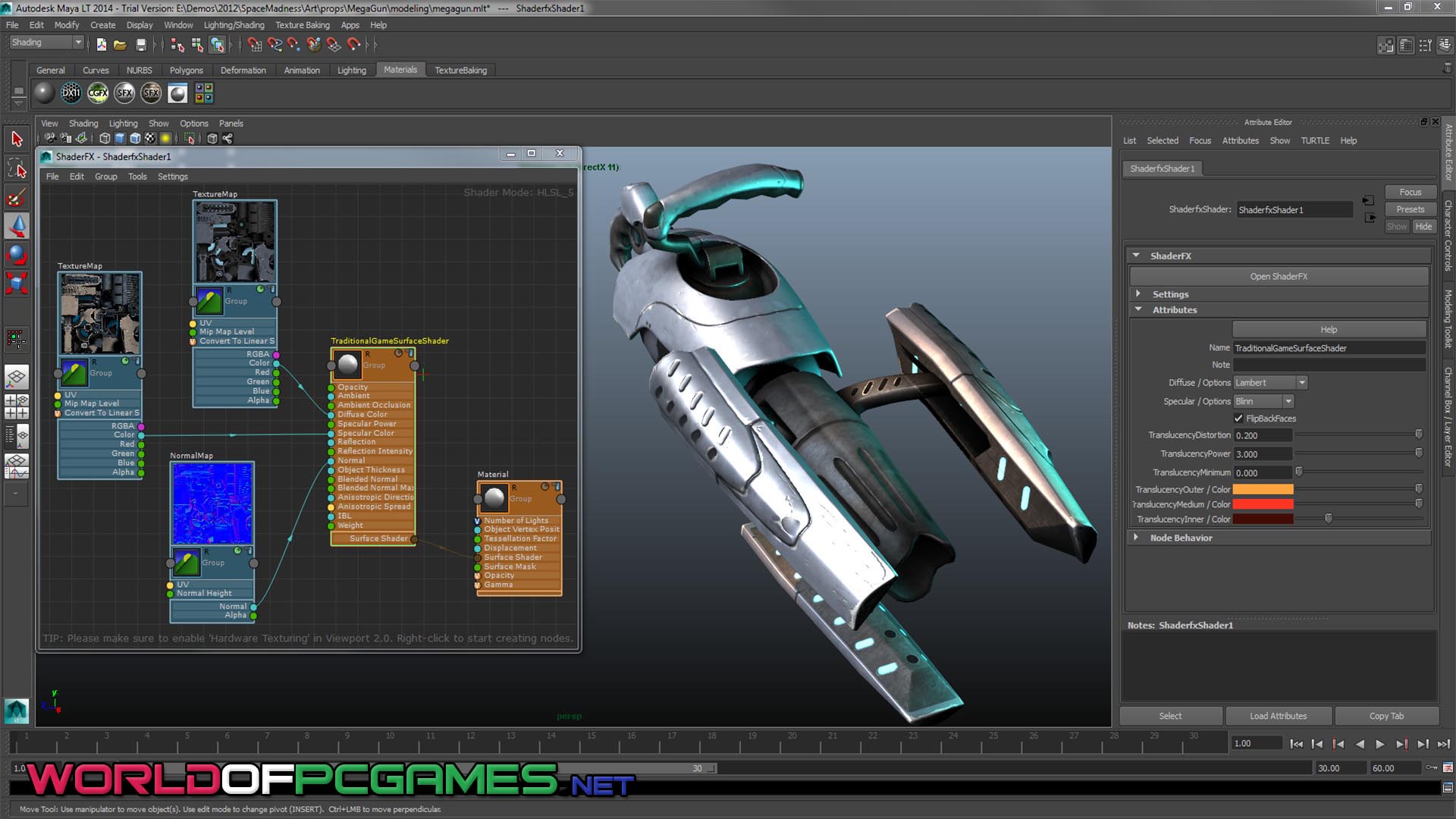This screenshot has height=819, width=1456.
Task: Click the SFX icon in toolbar
Action: pos(125,93)
